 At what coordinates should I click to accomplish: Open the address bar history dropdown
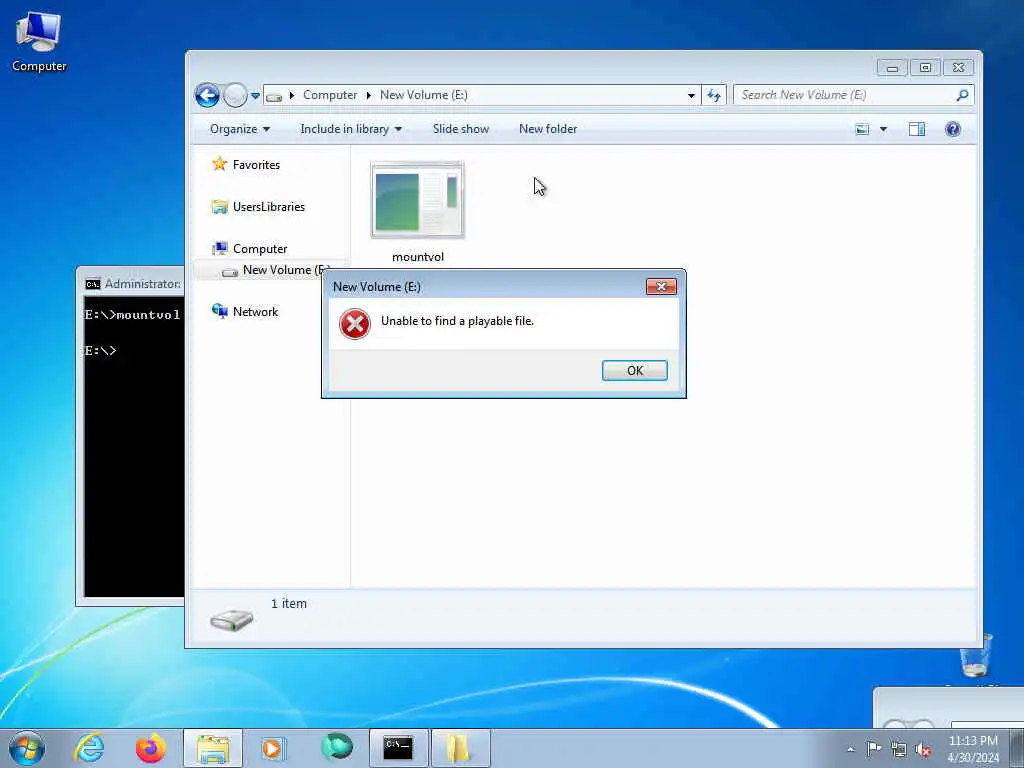[691, 96]
